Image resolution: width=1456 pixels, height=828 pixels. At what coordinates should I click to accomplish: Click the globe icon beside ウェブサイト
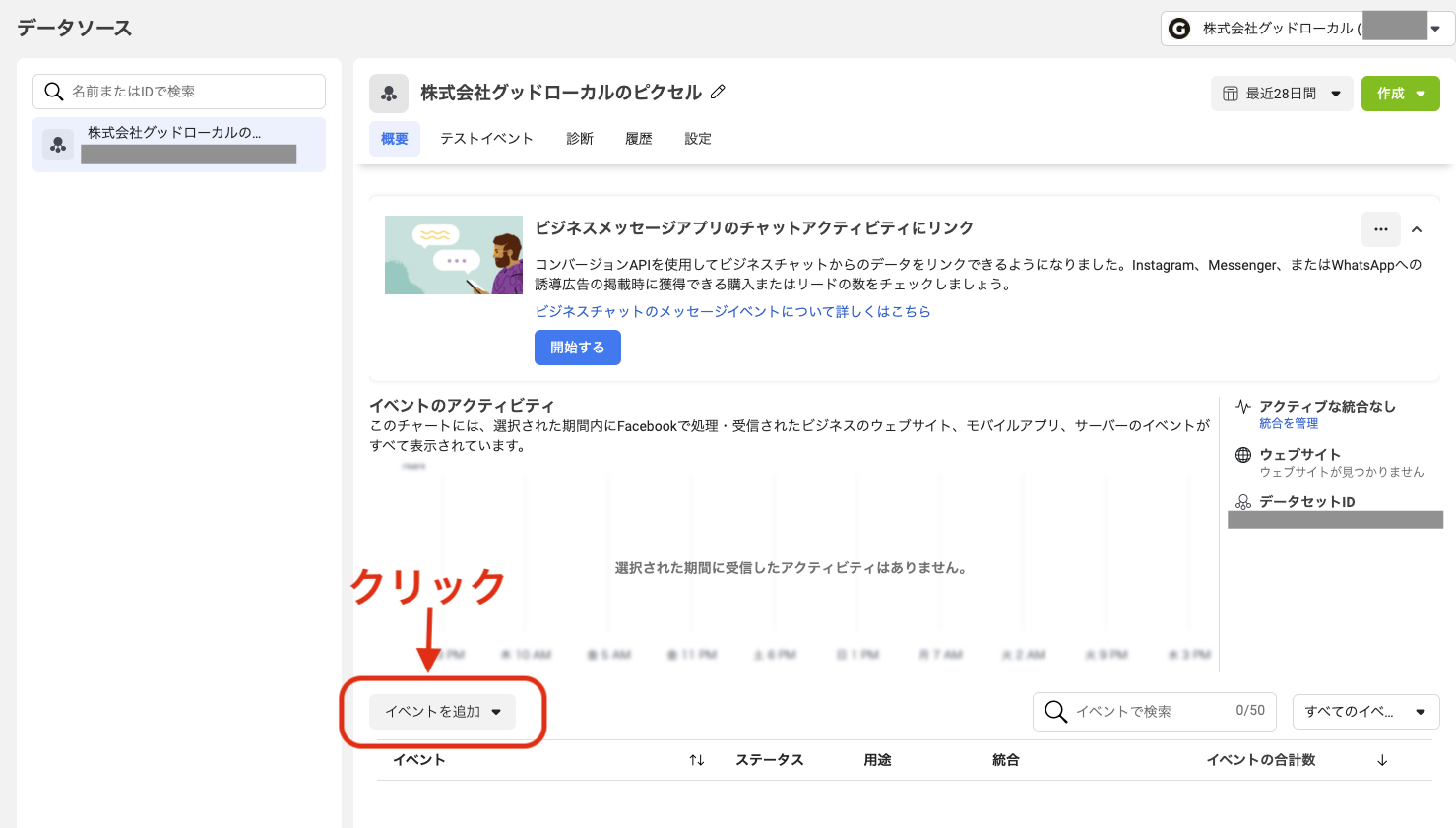point(1242,454)
